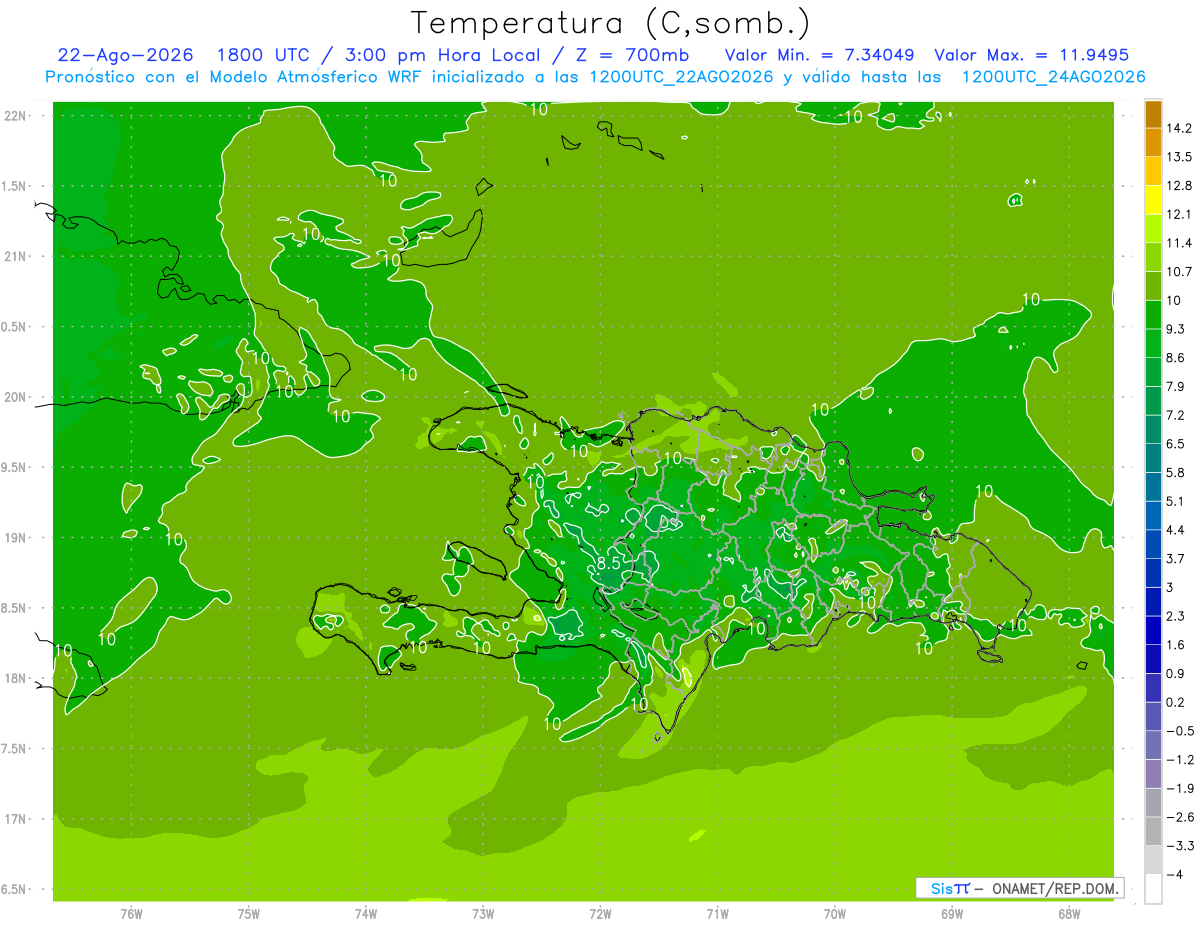Click the "8.6" value on the color scale

point(1175,358)
